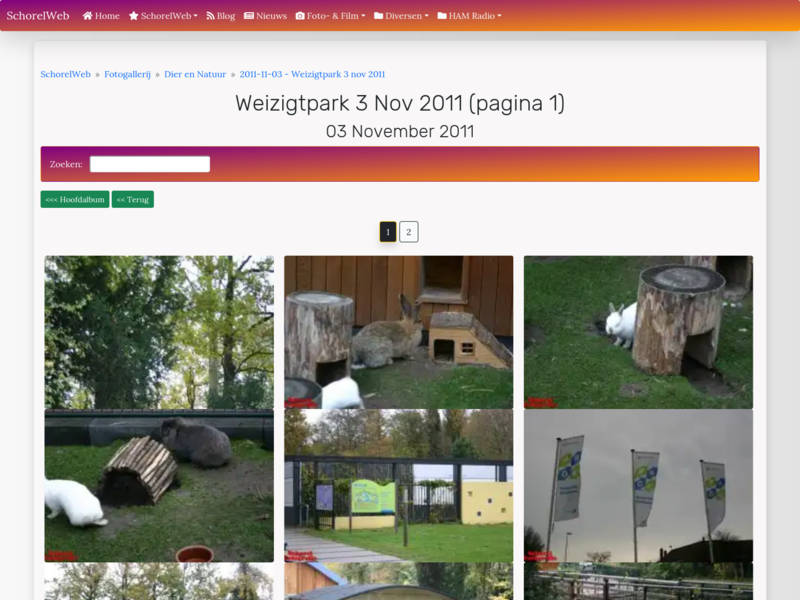
Task: Click the camera icon beside Foto- & Film
Action: 300,16
